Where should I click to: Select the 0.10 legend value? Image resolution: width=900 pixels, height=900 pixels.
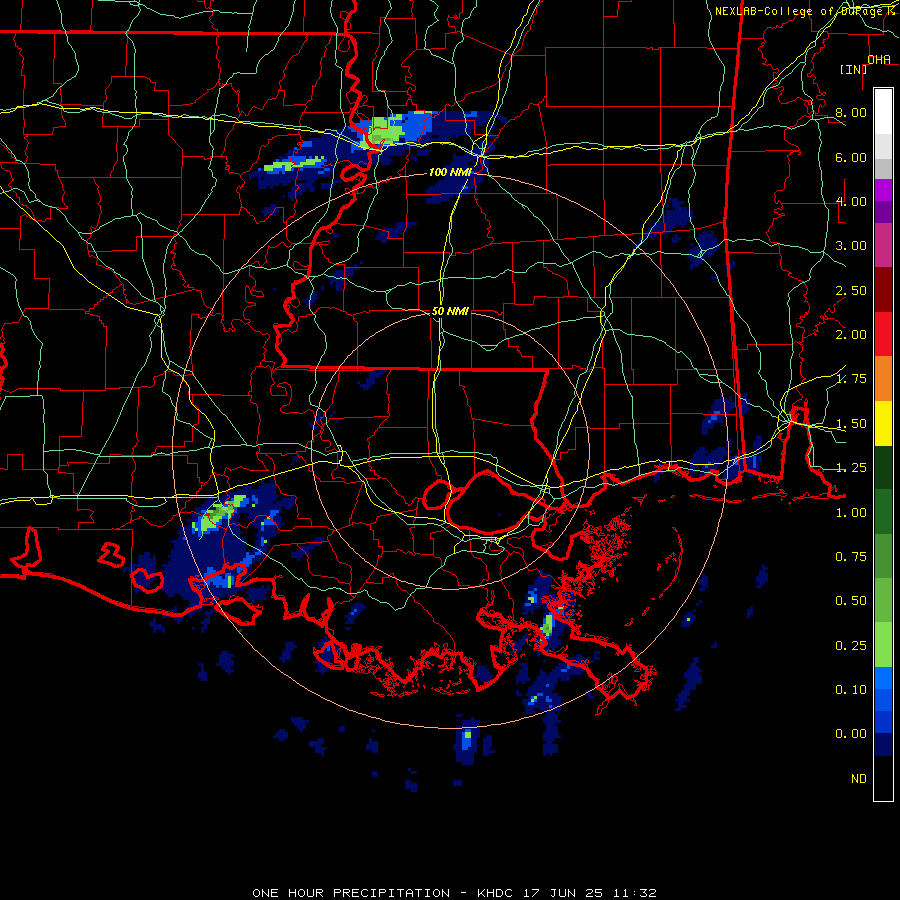pos(851,690)
